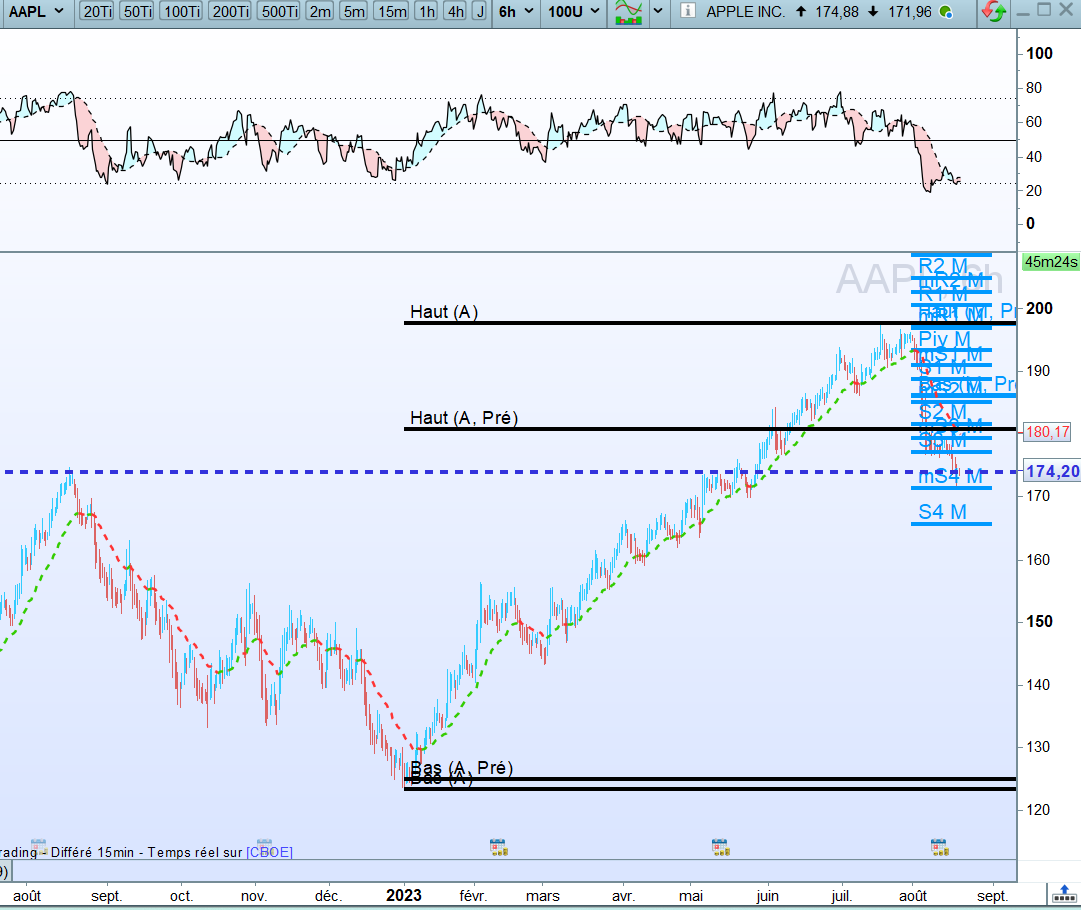Click the 2023 year marker on time axis
The width and height of the screenshot is (1081, 910).
tap(404, 896)
